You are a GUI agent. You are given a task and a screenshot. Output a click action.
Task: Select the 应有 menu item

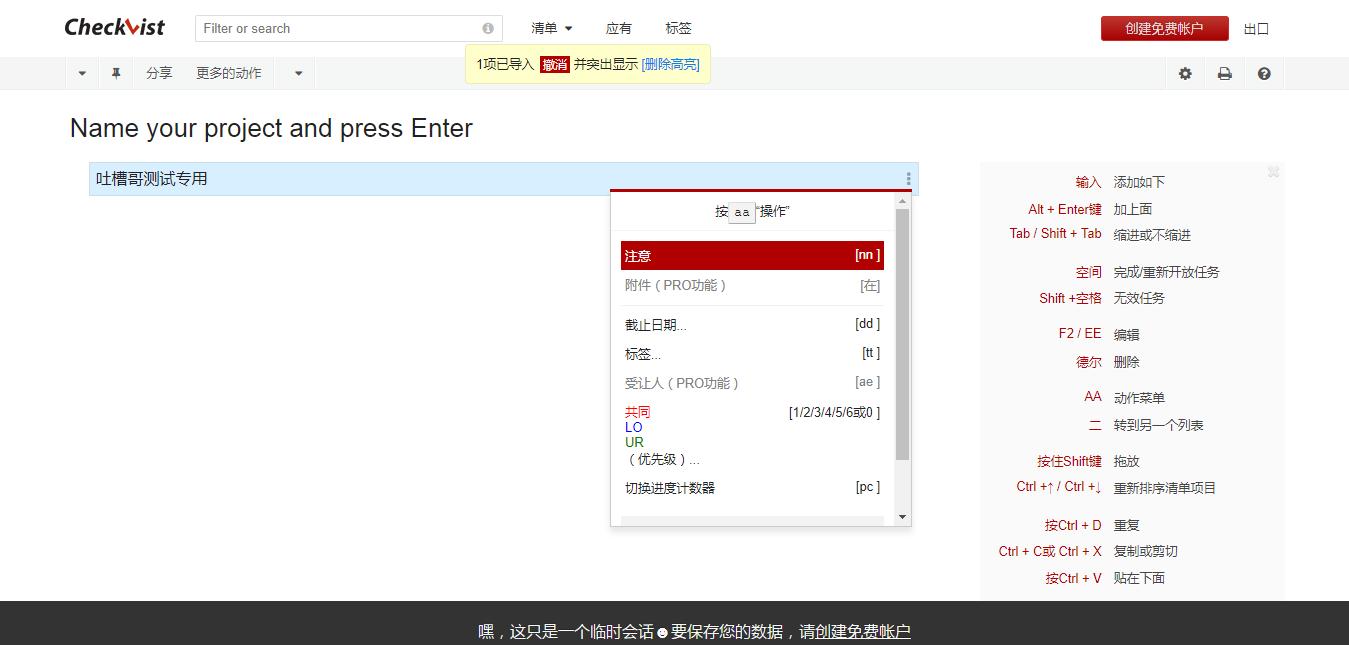[619, 28]
